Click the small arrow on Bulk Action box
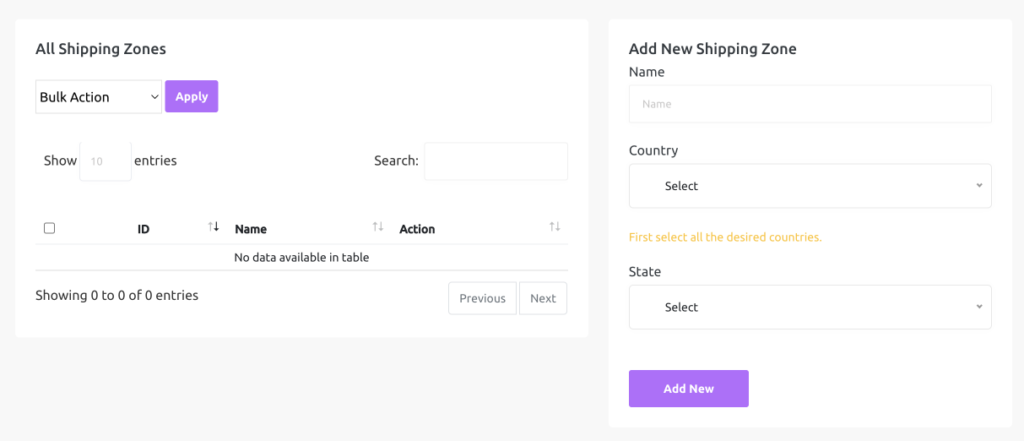The height and width of the screenshot is (441, 1024). (x=155, y=97)
